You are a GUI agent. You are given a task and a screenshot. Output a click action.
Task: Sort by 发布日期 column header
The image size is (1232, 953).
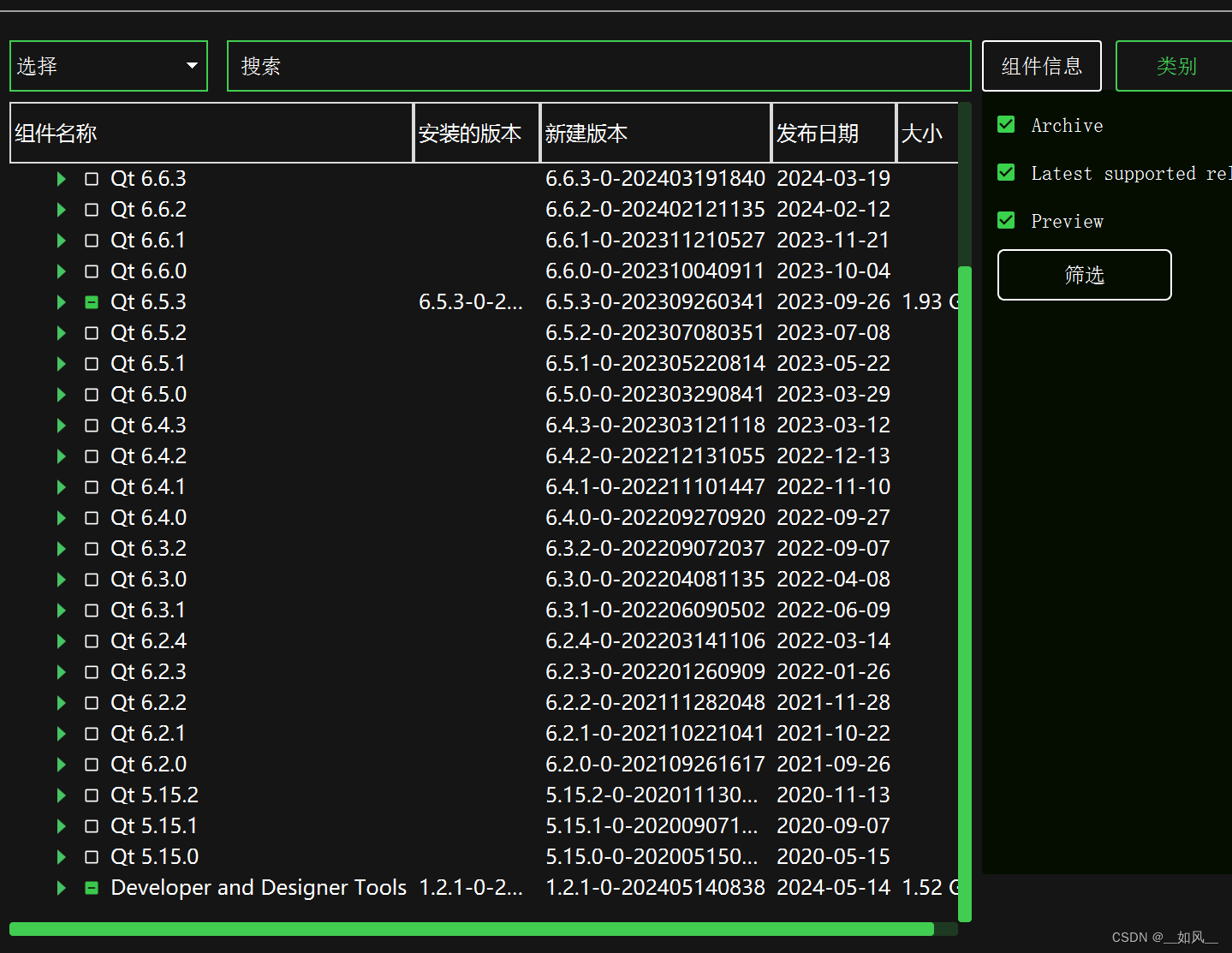834,133
